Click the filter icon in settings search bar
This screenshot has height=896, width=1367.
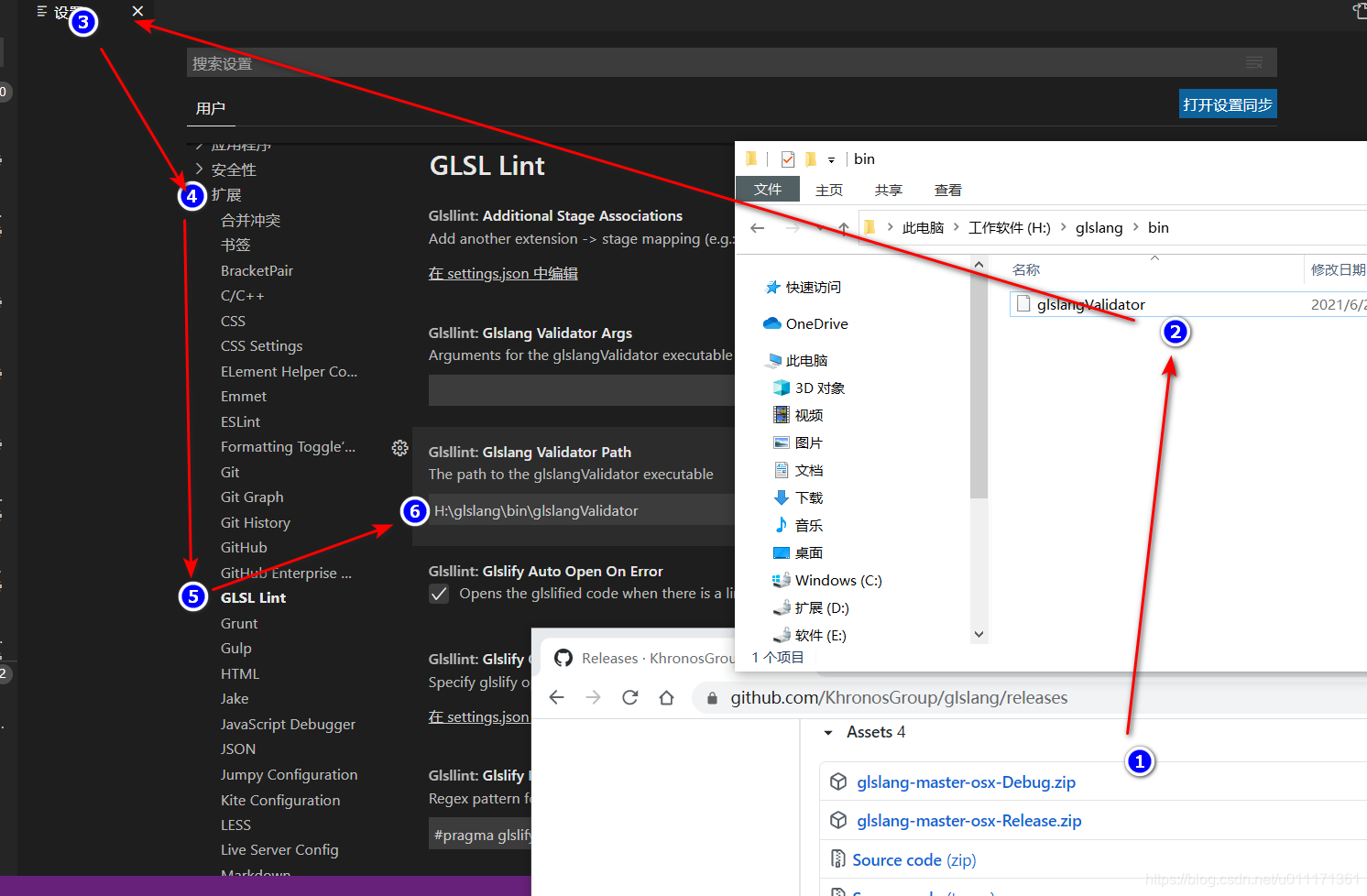(x=1254, y=62)
